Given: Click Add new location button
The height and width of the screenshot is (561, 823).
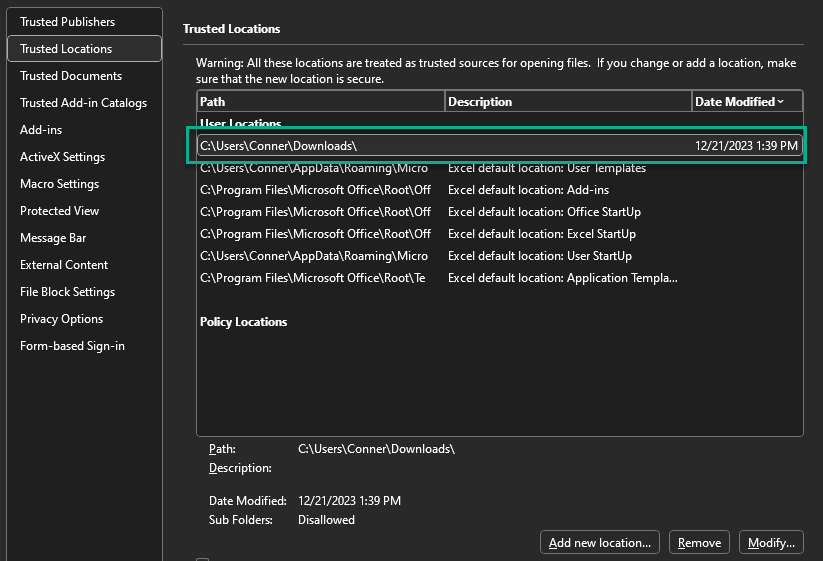Looking at the screenshot, I should tap(600, 543).
